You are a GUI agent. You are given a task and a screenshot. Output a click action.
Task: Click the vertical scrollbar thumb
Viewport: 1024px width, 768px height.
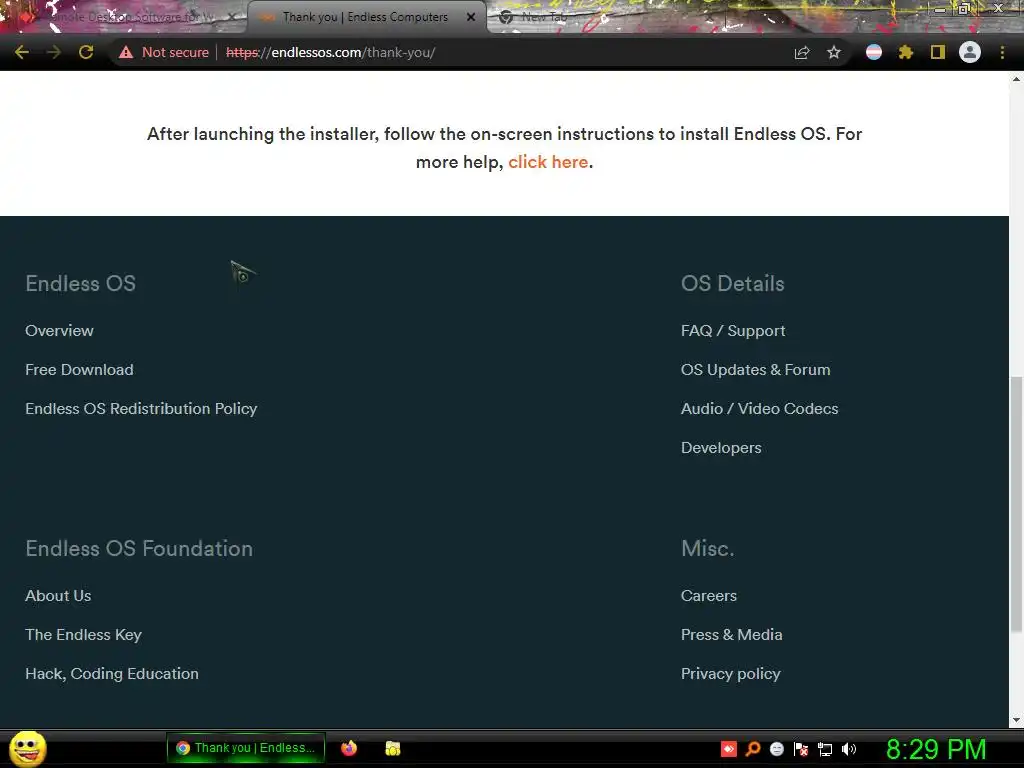point(1016,504)
